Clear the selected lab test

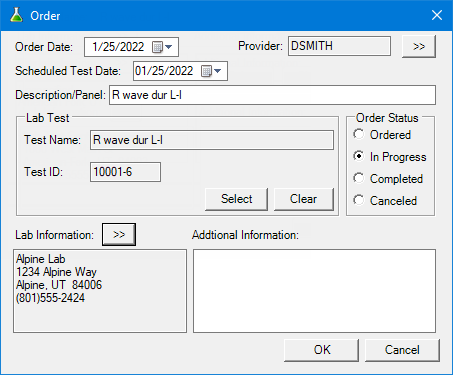tap(303, 199)
